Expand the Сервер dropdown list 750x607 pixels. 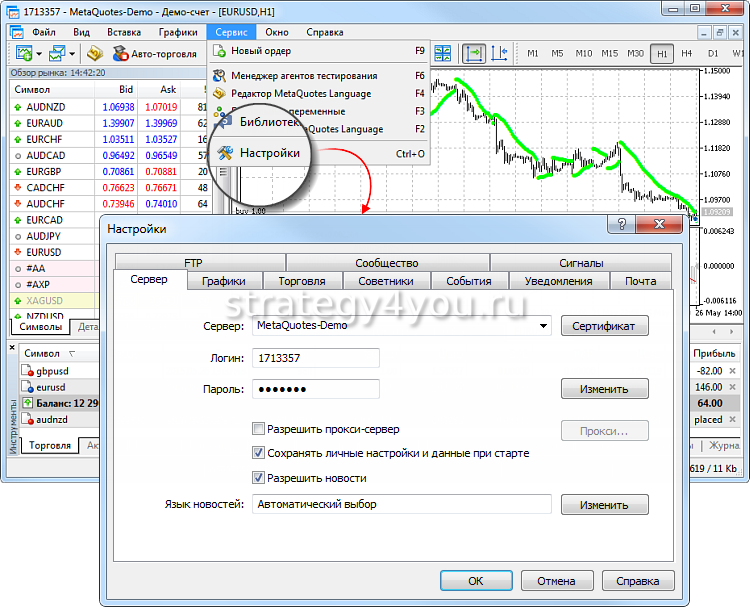[x=543, y=326]
